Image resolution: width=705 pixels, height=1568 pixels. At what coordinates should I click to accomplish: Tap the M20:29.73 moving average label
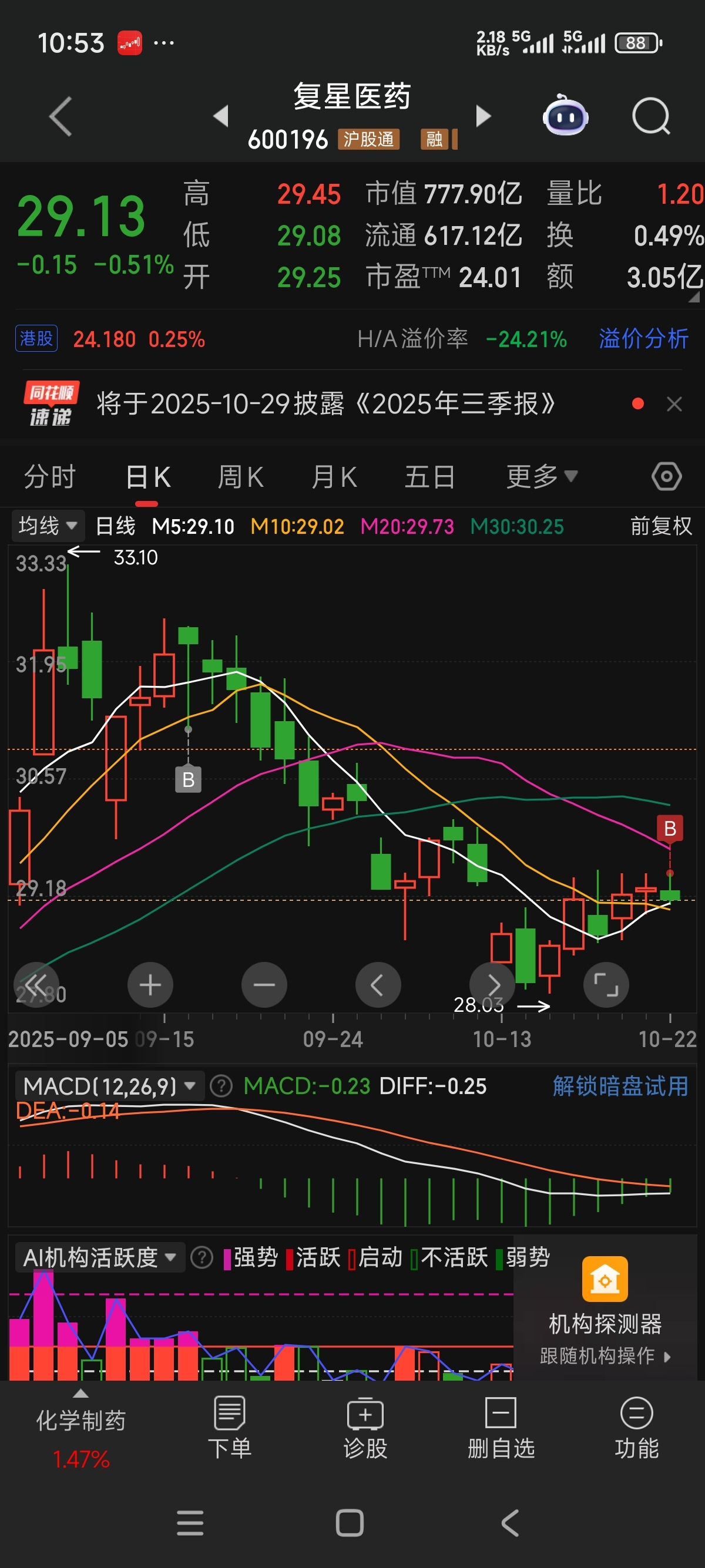click(x=407, y=526)
